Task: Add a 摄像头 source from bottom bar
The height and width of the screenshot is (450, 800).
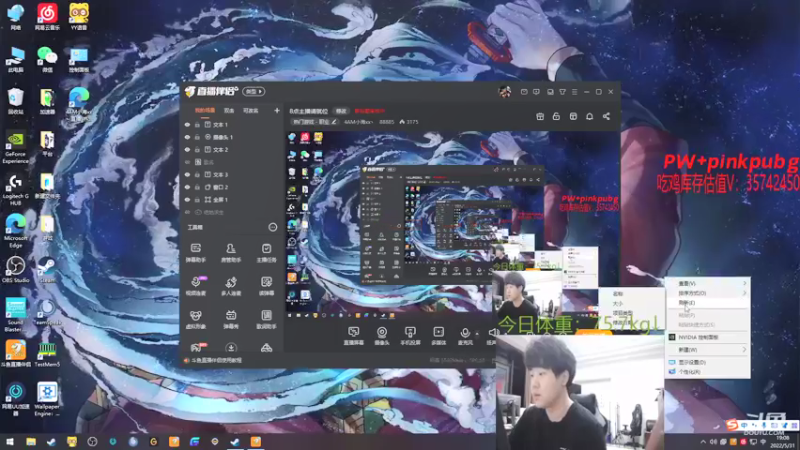Action: click(x=382, y=336)
